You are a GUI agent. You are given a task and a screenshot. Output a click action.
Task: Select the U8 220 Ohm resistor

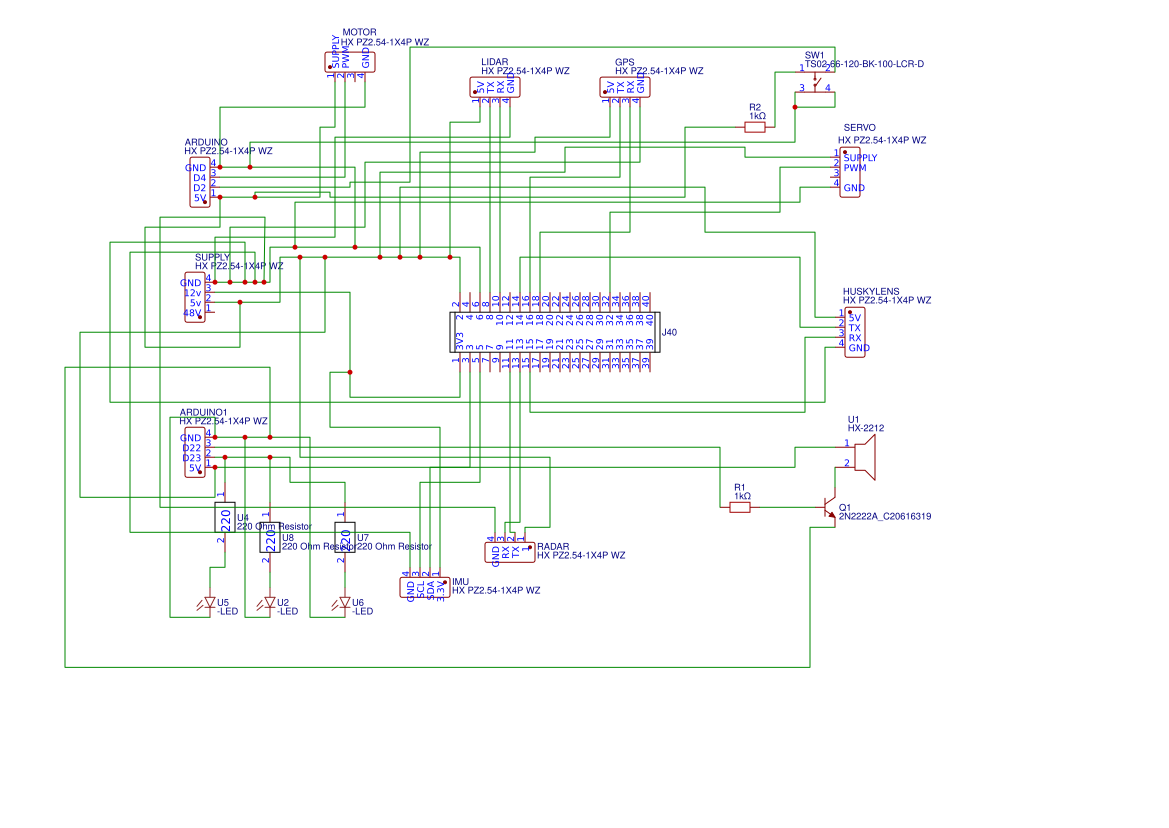[x=270, y=537]
